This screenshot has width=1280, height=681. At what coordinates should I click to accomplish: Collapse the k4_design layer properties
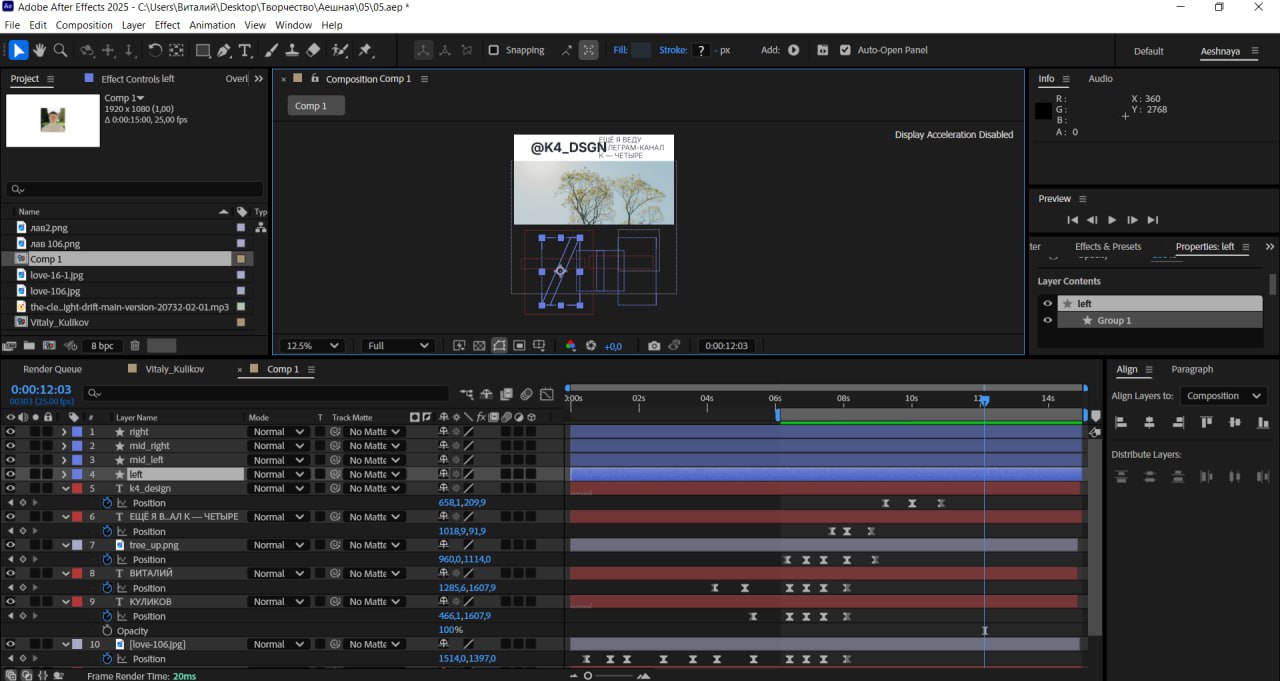[x=64, y=489]
